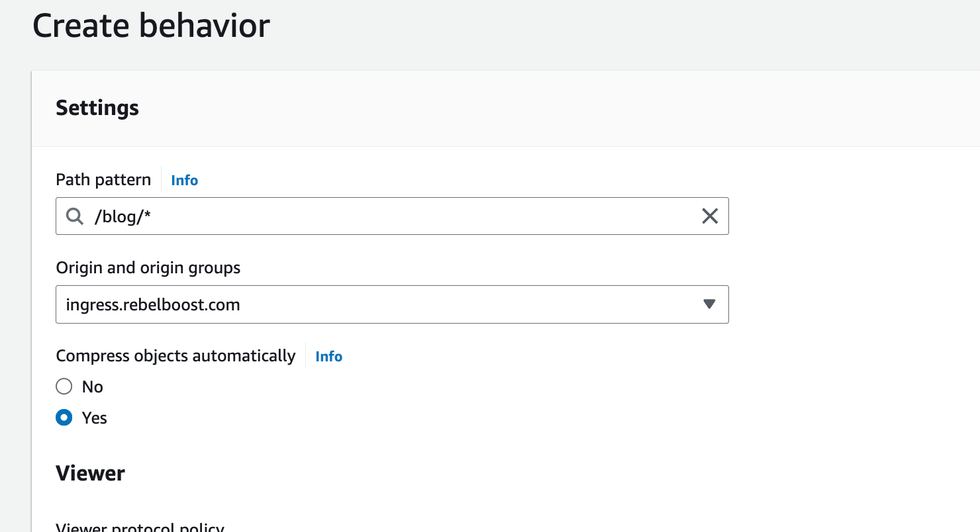The image size is (980, 532).
Task: Click the "Yes" option label text
Action: click(94, 418)
